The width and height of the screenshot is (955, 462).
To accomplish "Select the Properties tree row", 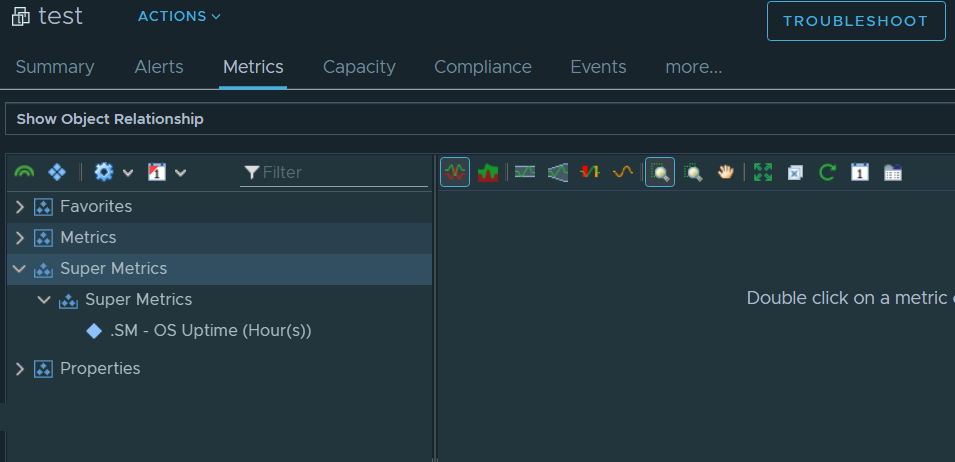I will [219, 369].
